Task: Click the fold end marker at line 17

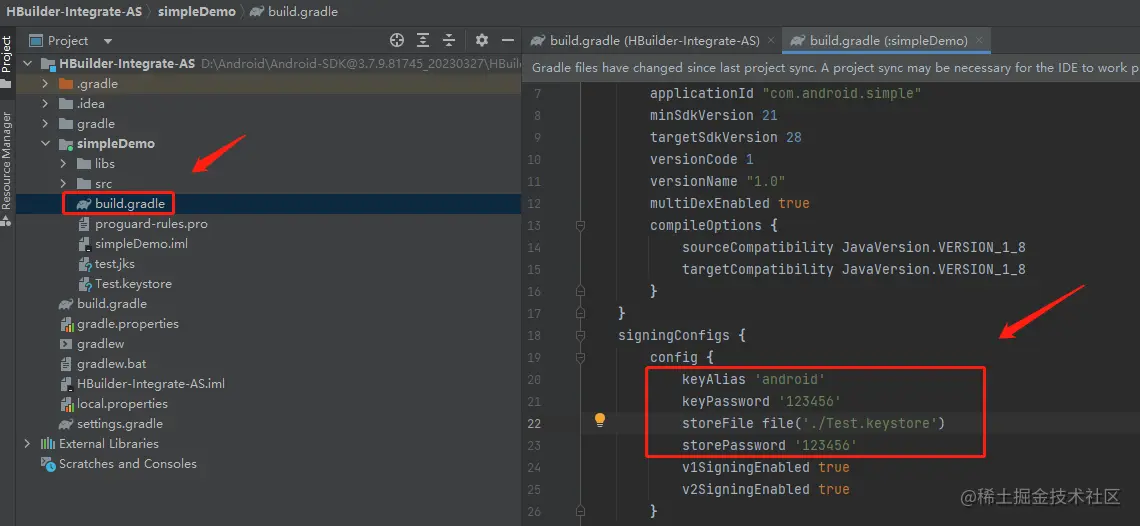Action: coord(580,313)
